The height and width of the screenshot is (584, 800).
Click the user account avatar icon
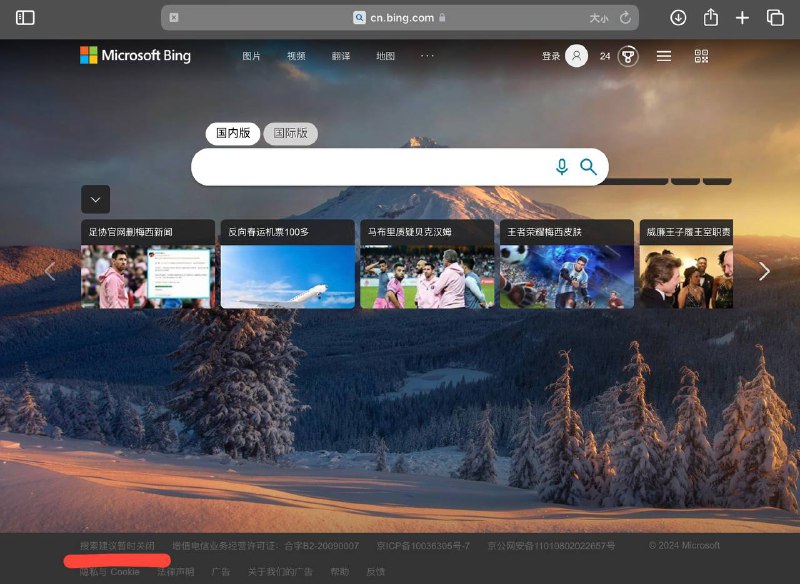coord(577,57)
